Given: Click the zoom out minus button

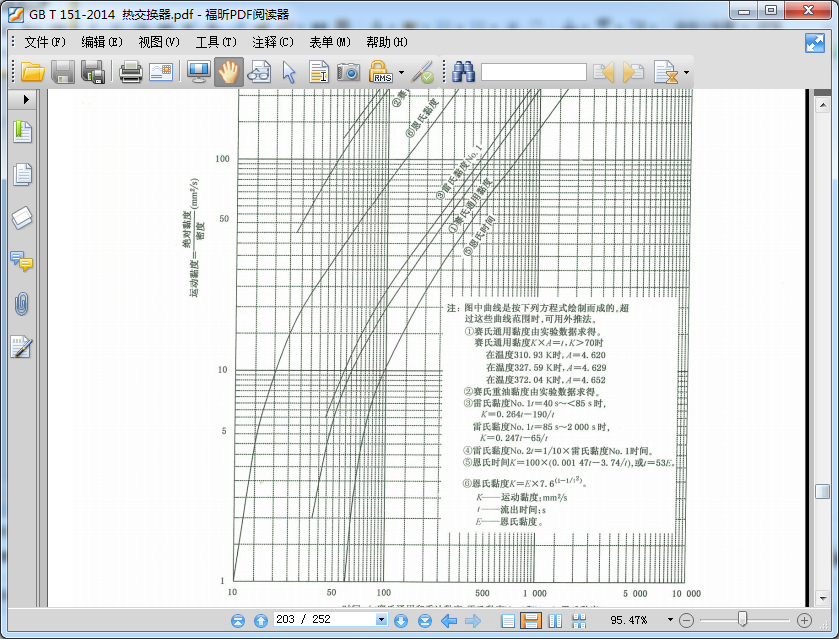Looking at the screenshot, I should (x=687, y=620).
